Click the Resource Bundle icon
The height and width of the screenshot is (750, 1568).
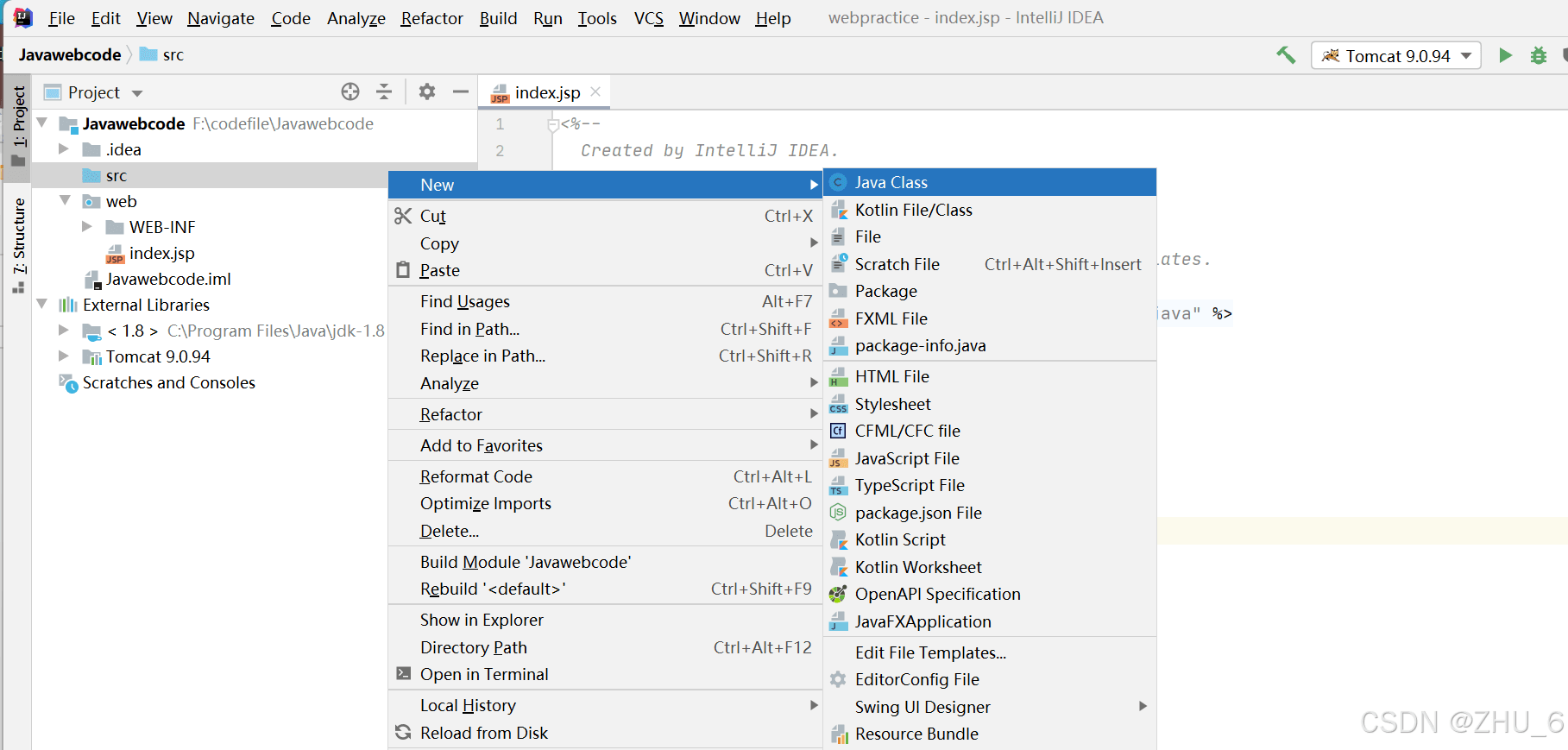pos(838,734)
